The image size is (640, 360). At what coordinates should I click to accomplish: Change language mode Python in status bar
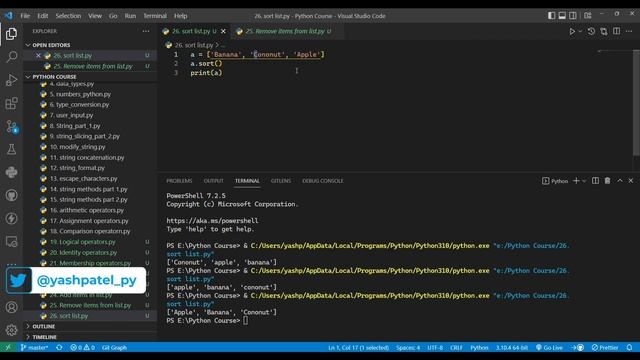(479, 348)
